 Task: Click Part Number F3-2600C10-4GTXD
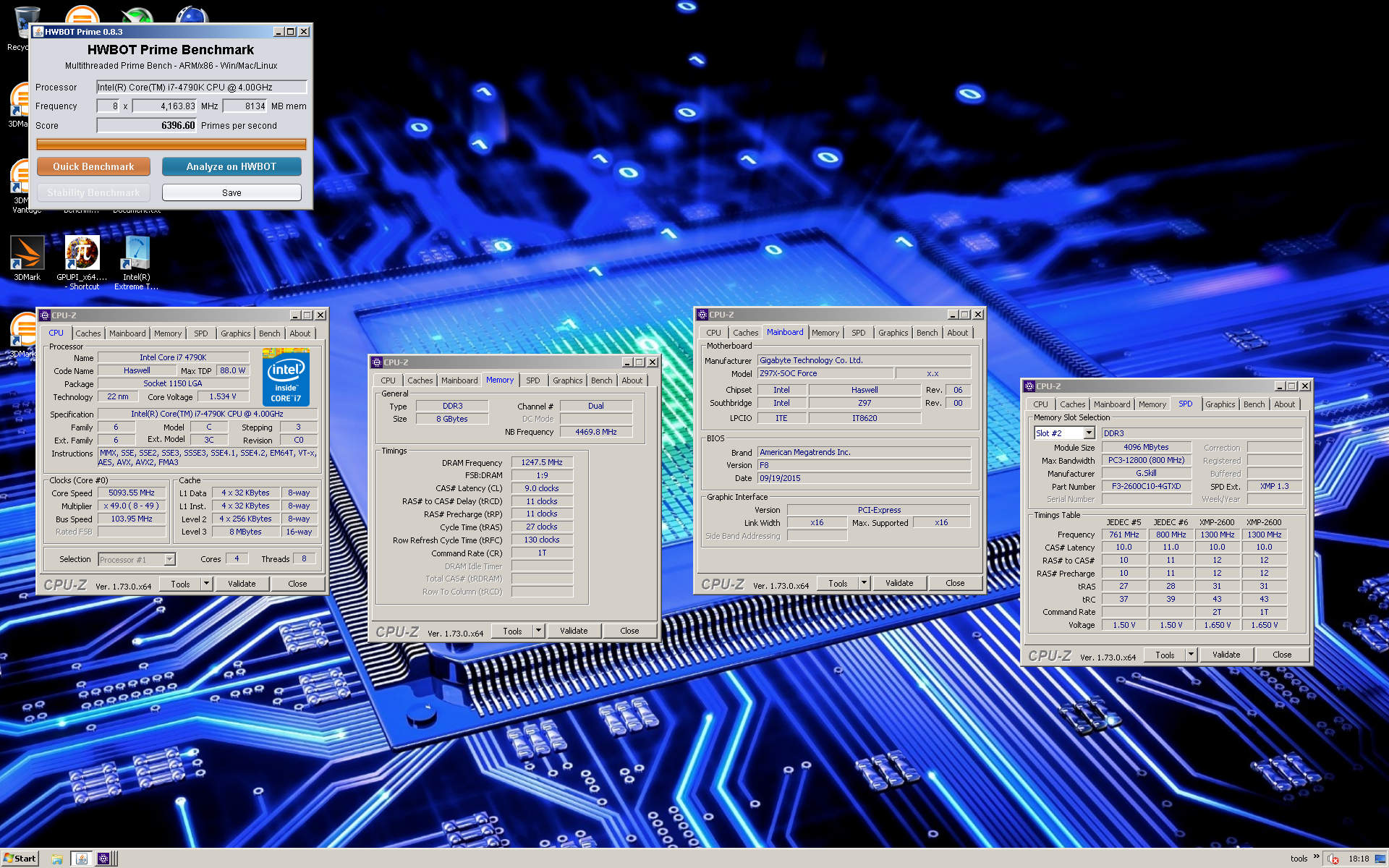[1146, 486]
